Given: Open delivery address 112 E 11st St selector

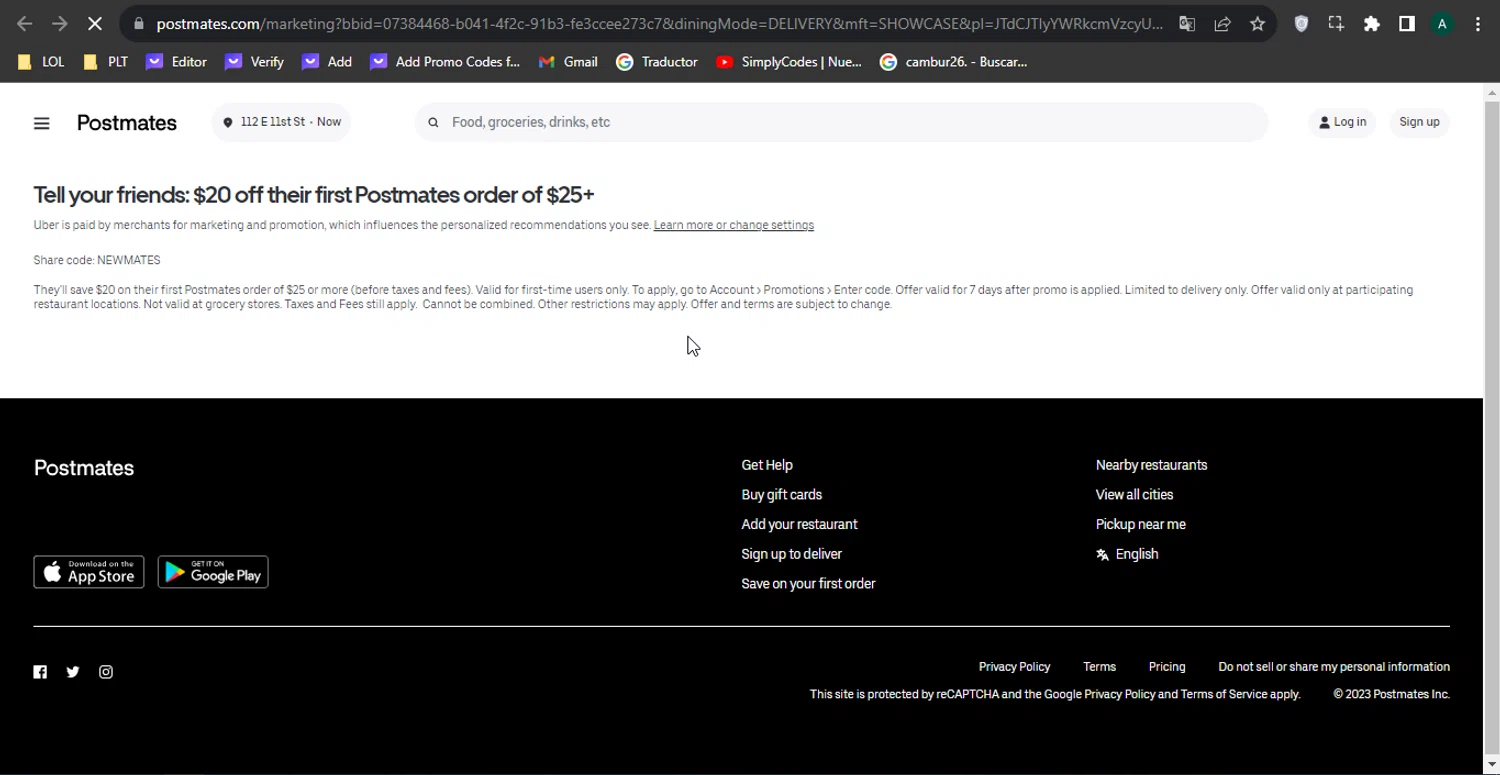Looking at the screenshot, I should [x=281, y=122].
